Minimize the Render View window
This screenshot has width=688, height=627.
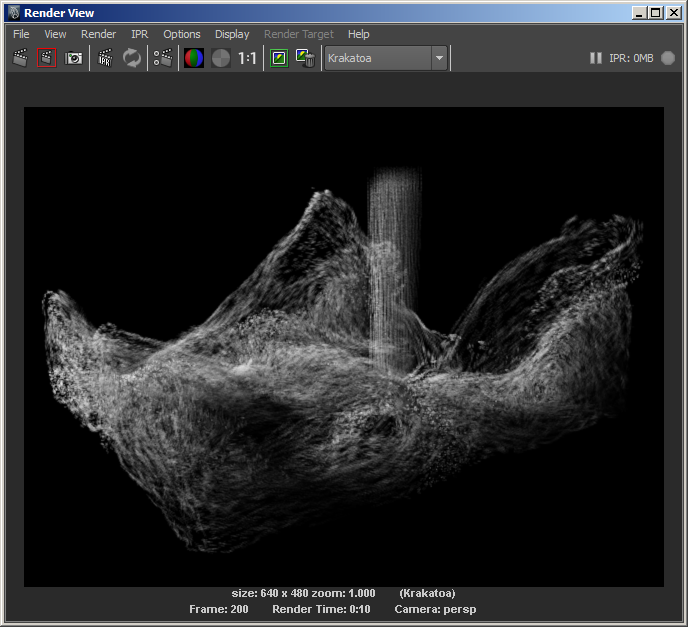639,13
